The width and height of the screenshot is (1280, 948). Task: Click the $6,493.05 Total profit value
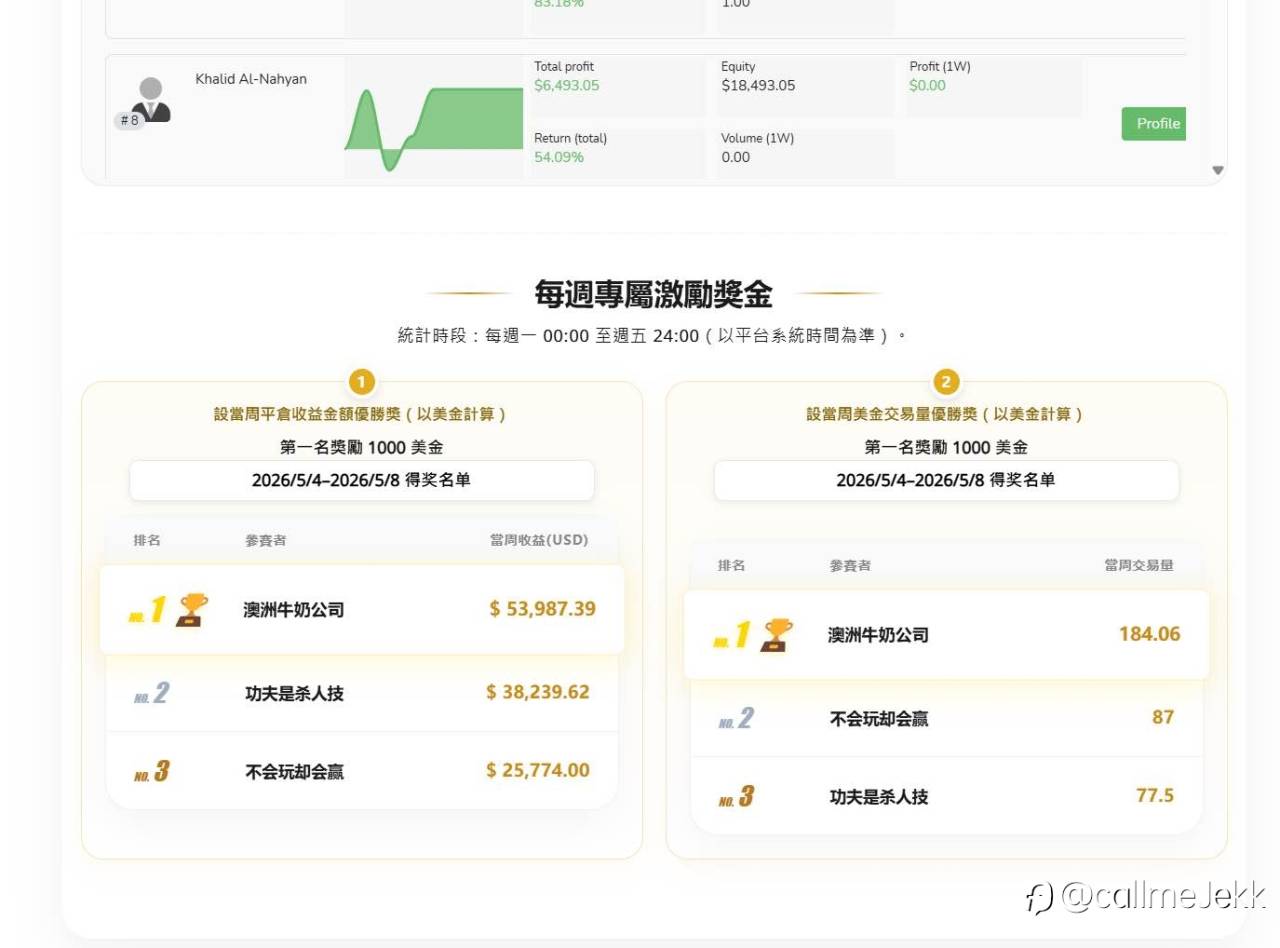567,85
